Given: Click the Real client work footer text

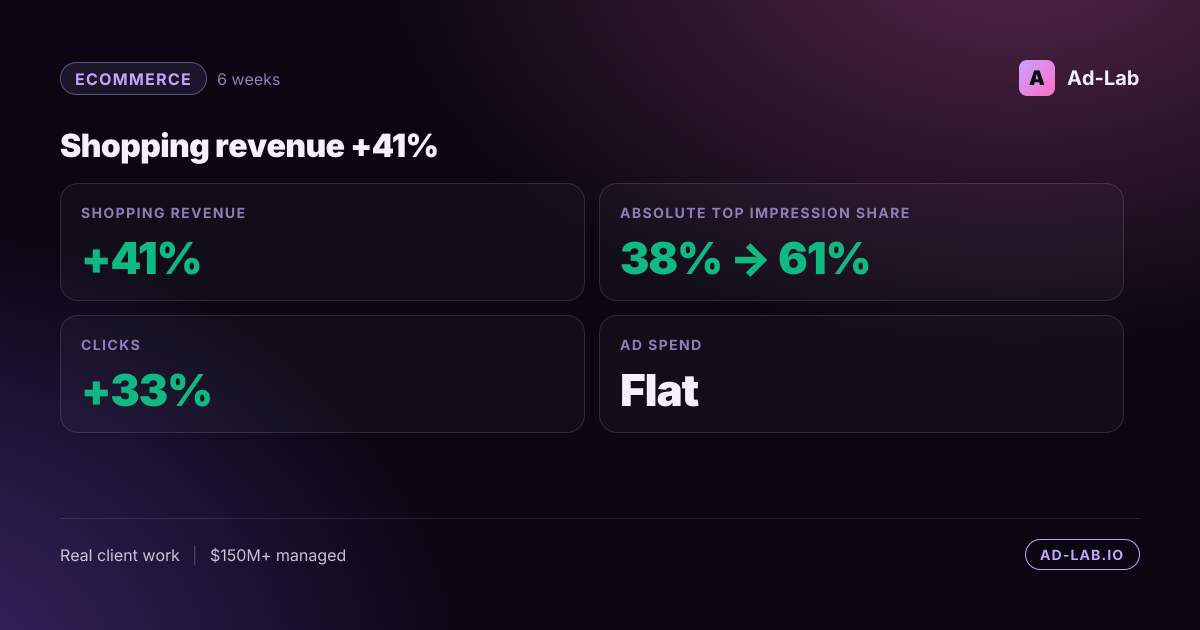Looking at the screenshot, I should pos(120,555).
